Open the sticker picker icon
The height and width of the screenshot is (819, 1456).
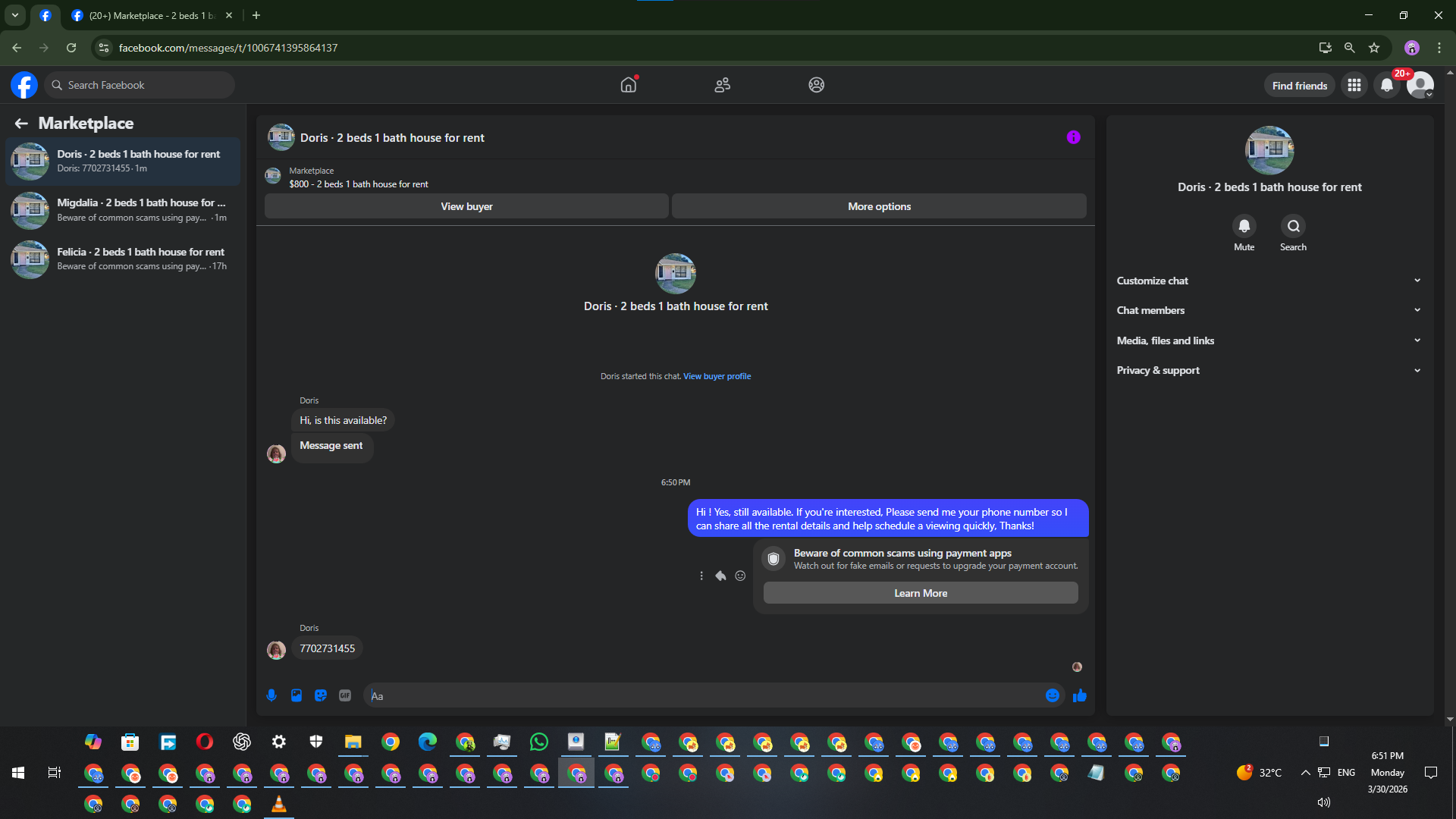tap(321, 695)
